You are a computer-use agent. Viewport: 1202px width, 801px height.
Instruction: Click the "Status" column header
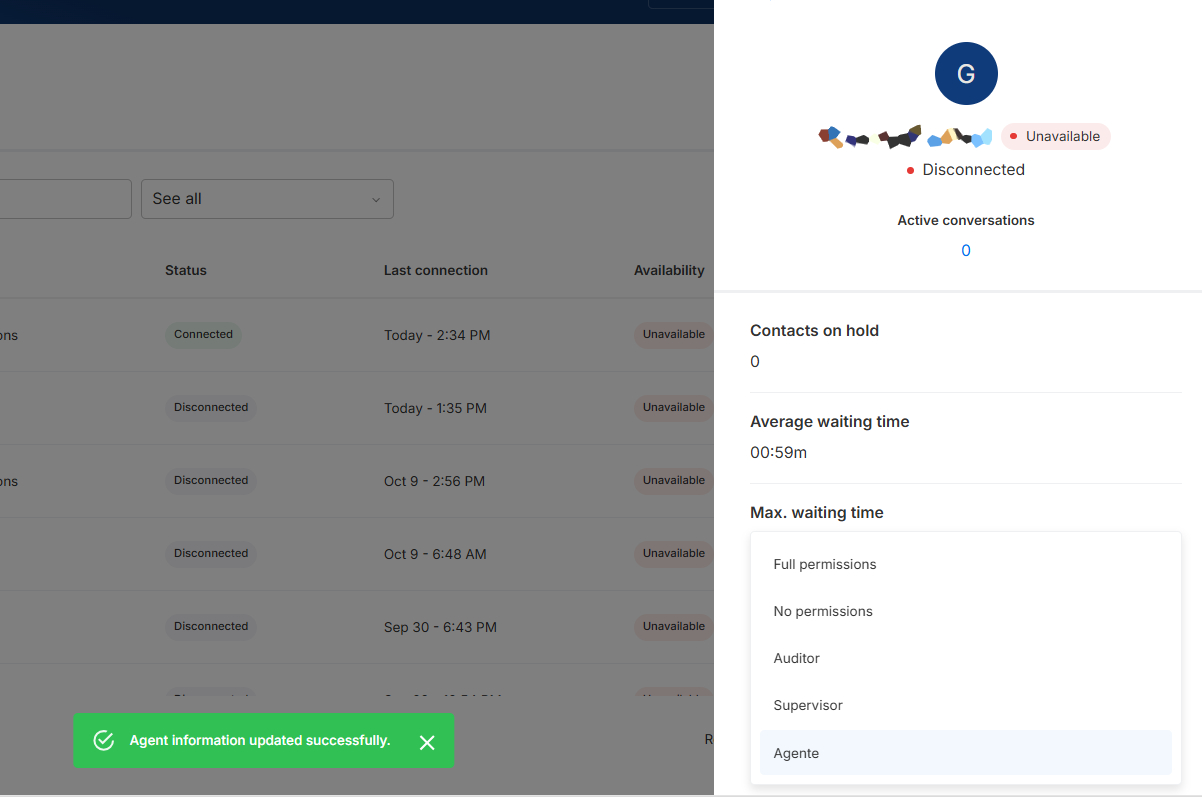tap(186, 270)
